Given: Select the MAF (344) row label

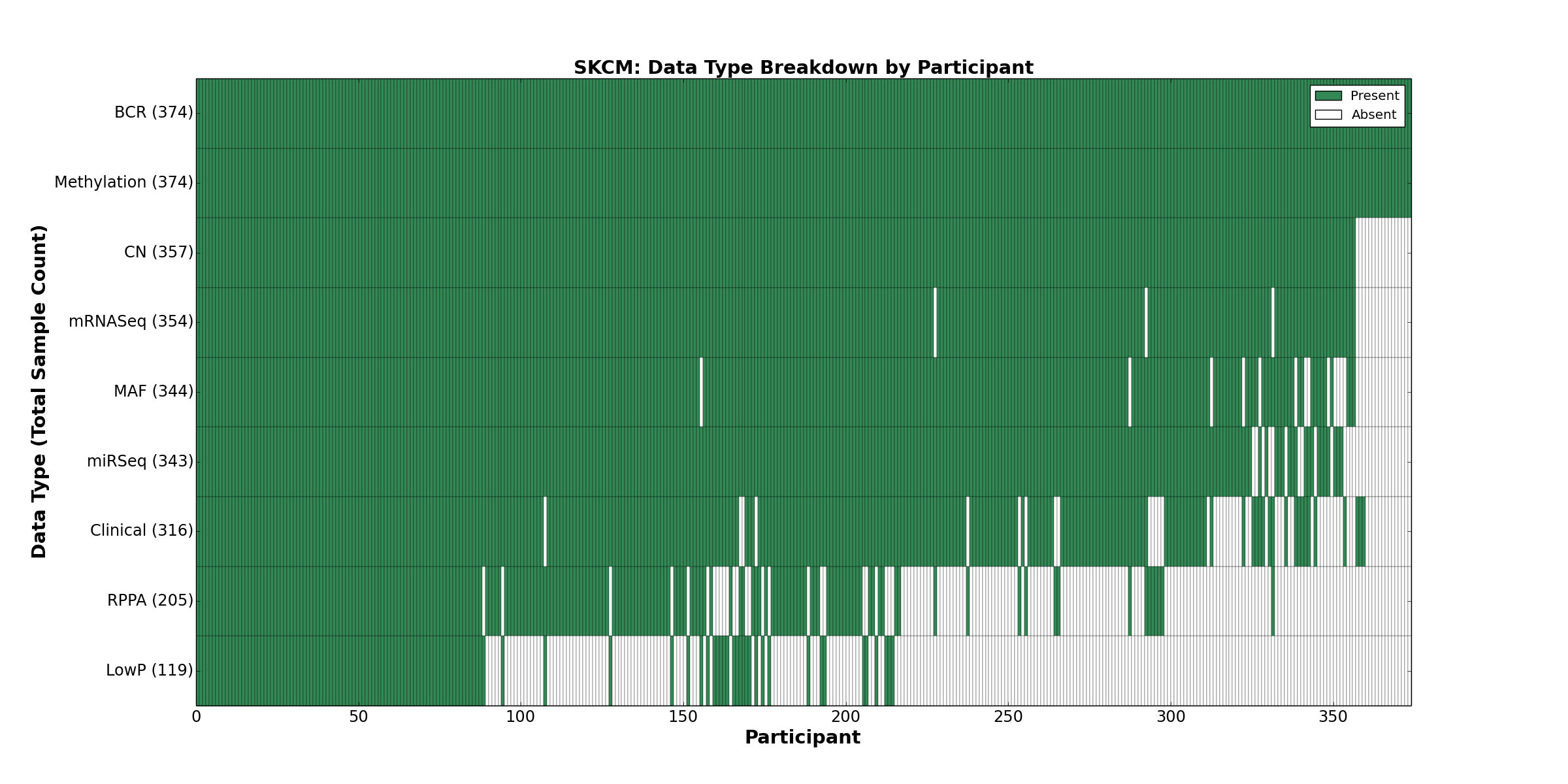Looking at the screenshot, I should (154, 391).
